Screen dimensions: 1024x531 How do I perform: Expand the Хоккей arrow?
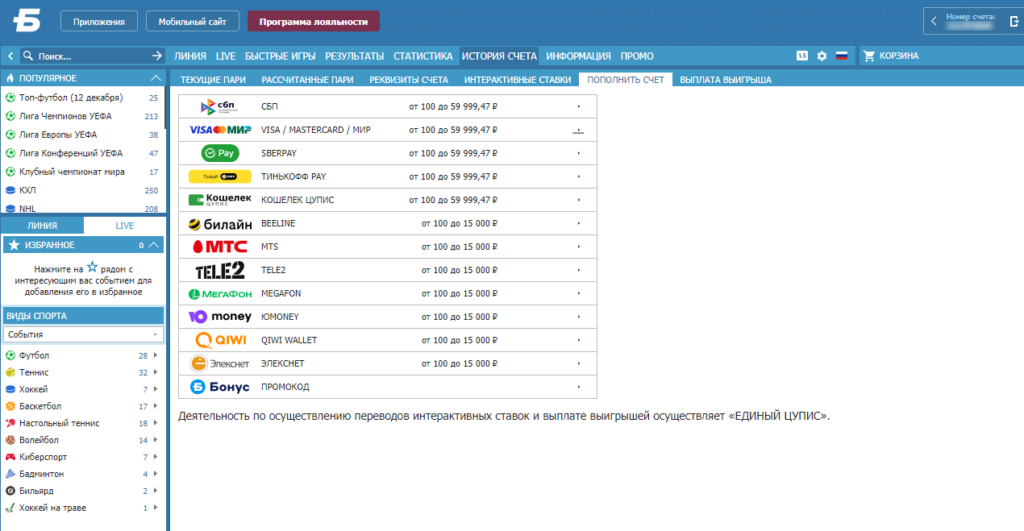click(x=155, y=389)
